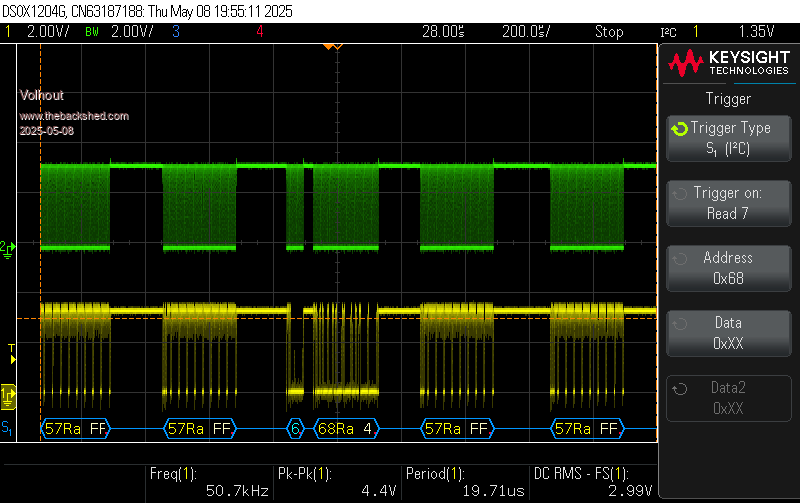
Task: Click the BW limit indicator for channel 2
Action: [x=92, y=32]
